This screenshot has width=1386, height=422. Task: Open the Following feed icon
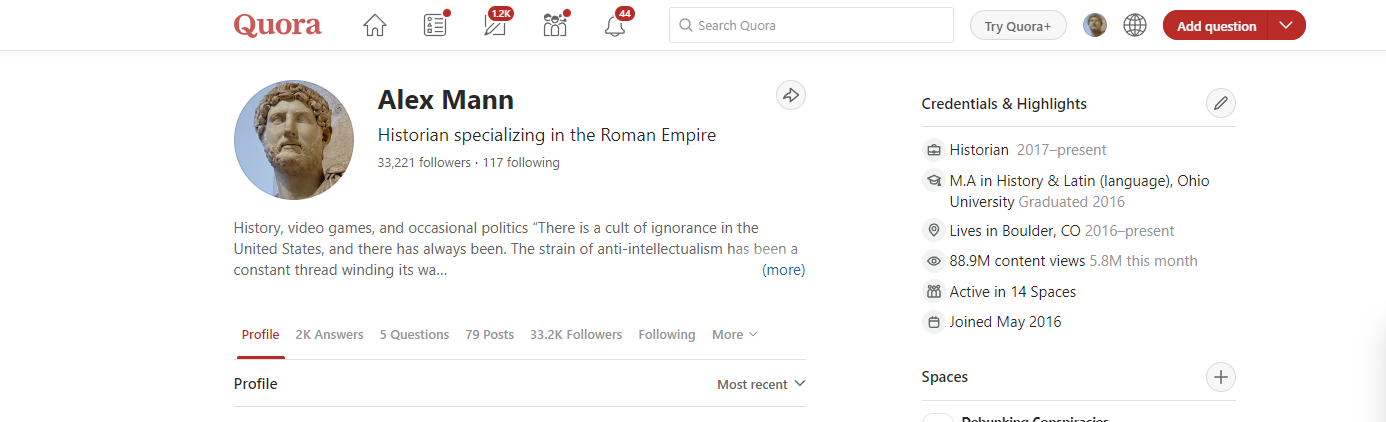point(435,25)
